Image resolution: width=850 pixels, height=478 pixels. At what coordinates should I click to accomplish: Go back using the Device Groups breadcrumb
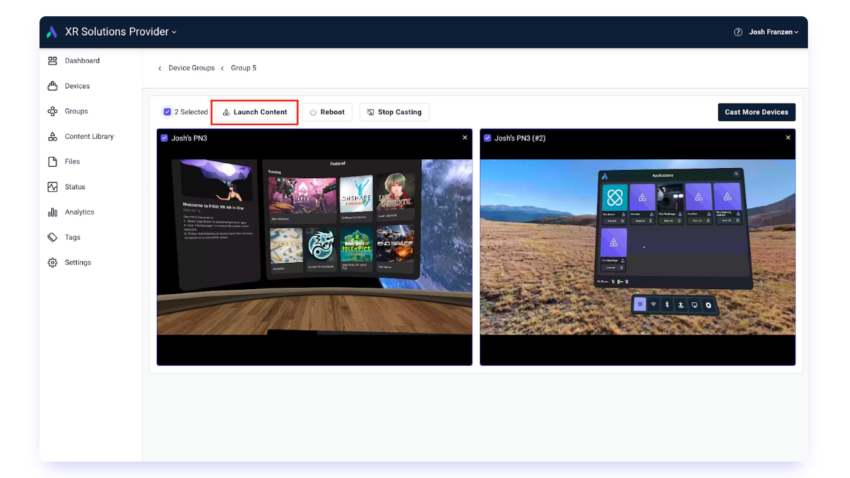(x=190, y=68)
